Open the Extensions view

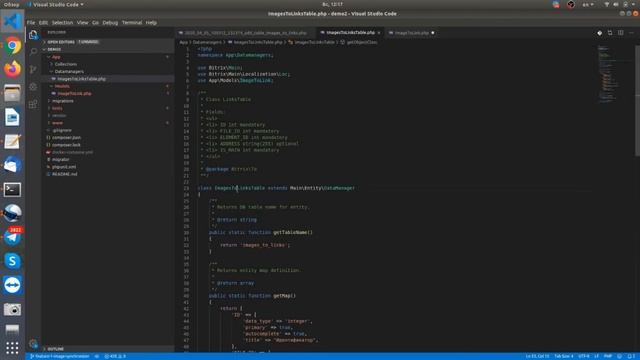coord(33,104)
